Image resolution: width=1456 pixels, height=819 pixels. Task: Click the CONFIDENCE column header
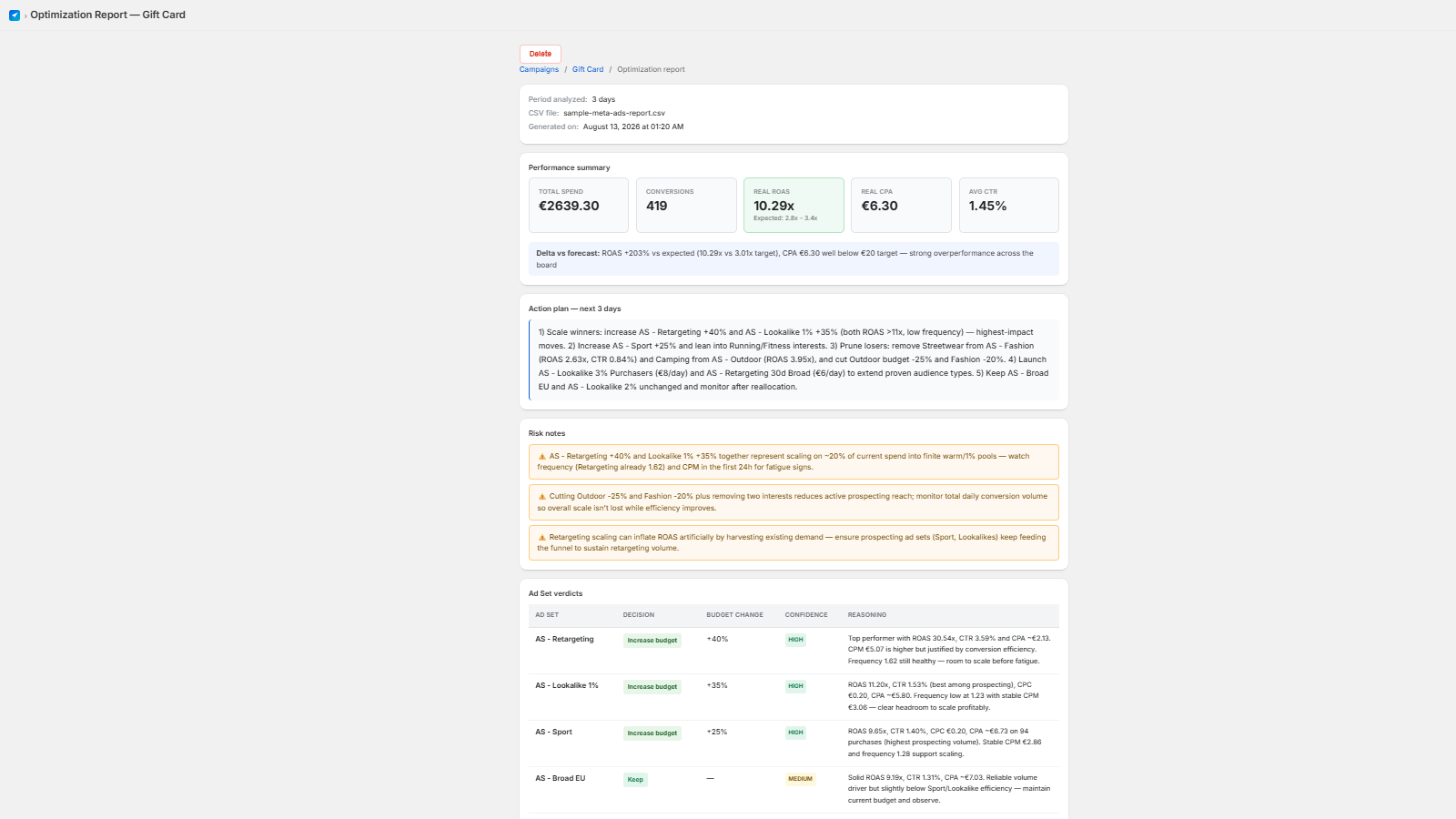click(x=806, y=615)
